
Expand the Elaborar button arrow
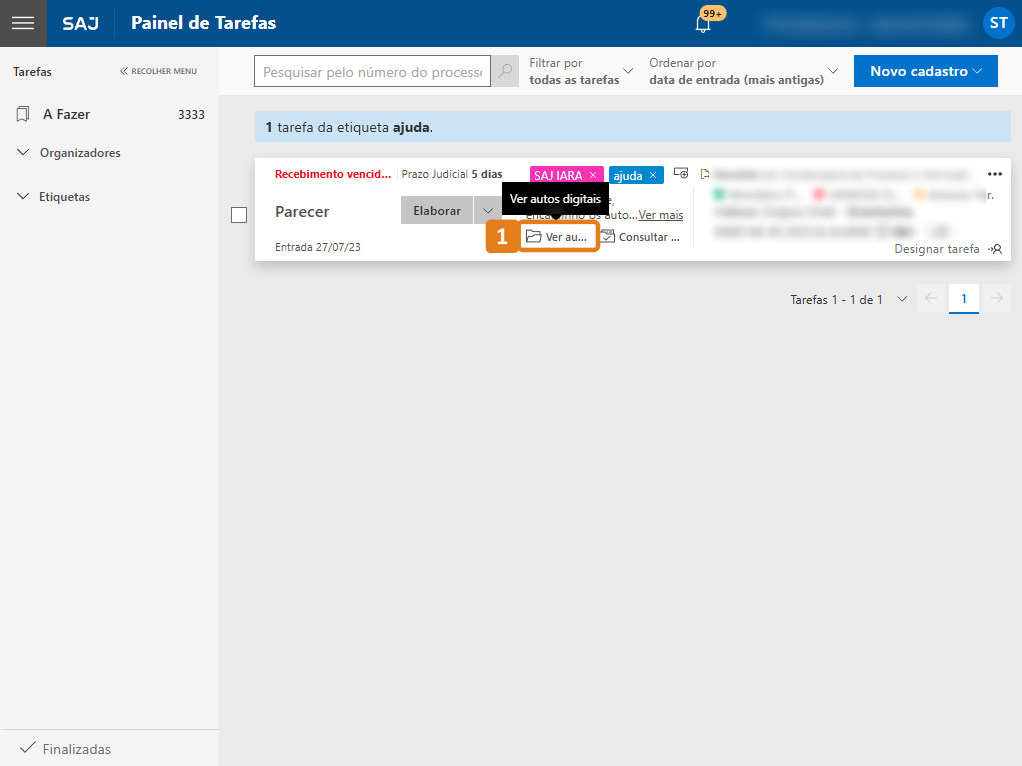(x=488, y=211)
